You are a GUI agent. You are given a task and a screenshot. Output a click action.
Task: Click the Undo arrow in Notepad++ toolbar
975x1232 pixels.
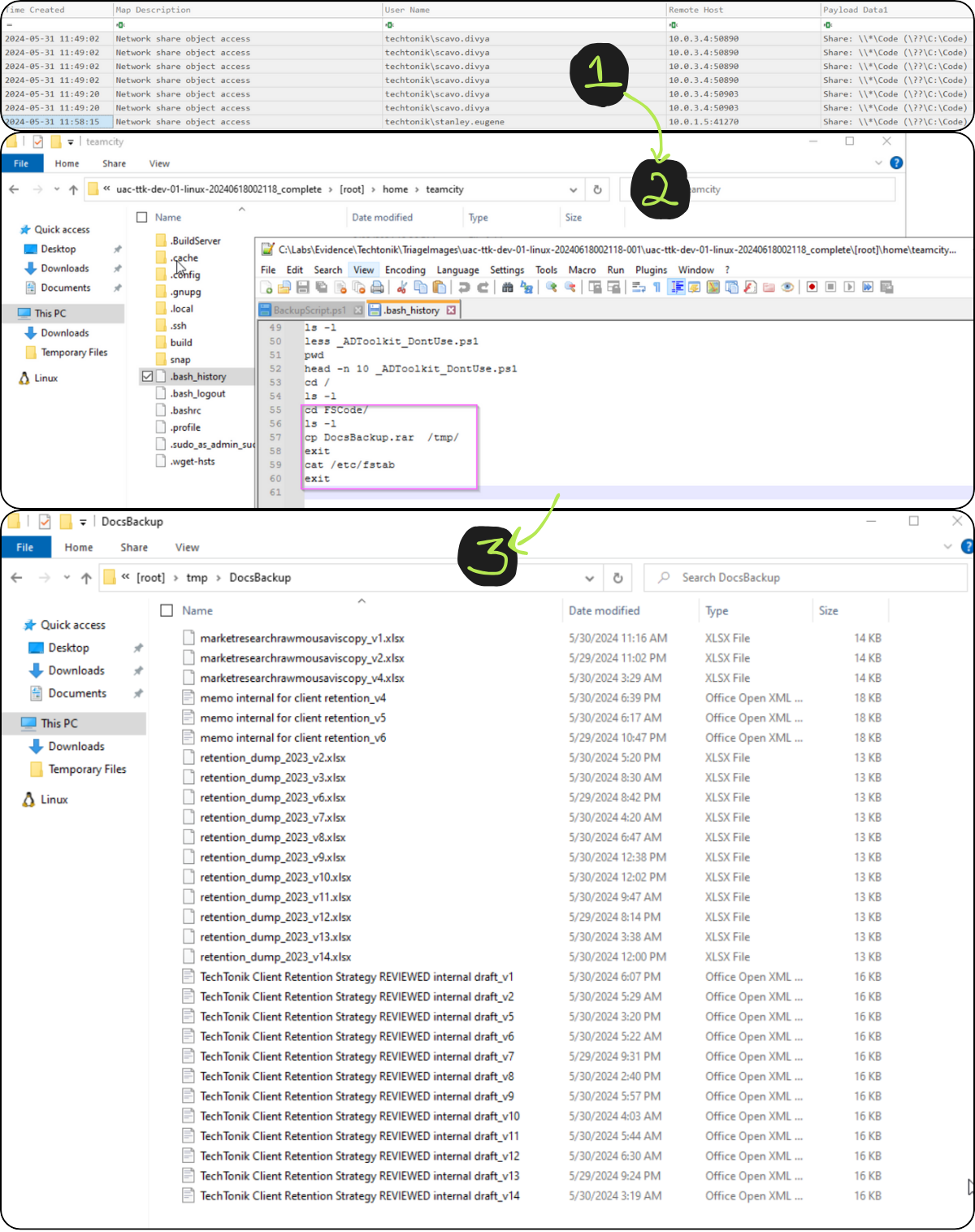(x=464, y=288)
